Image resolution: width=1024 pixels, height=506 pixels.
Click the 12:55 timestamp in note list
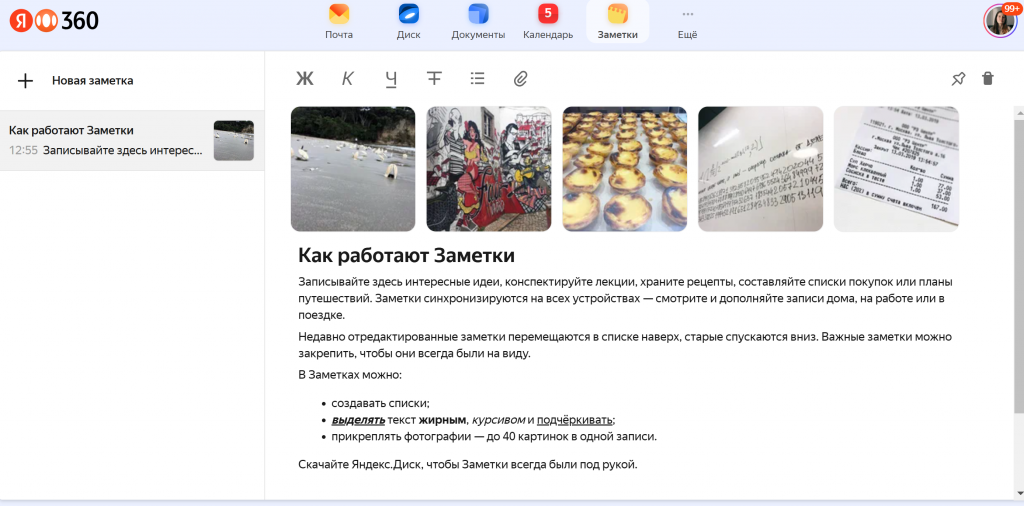pos(24,151)
